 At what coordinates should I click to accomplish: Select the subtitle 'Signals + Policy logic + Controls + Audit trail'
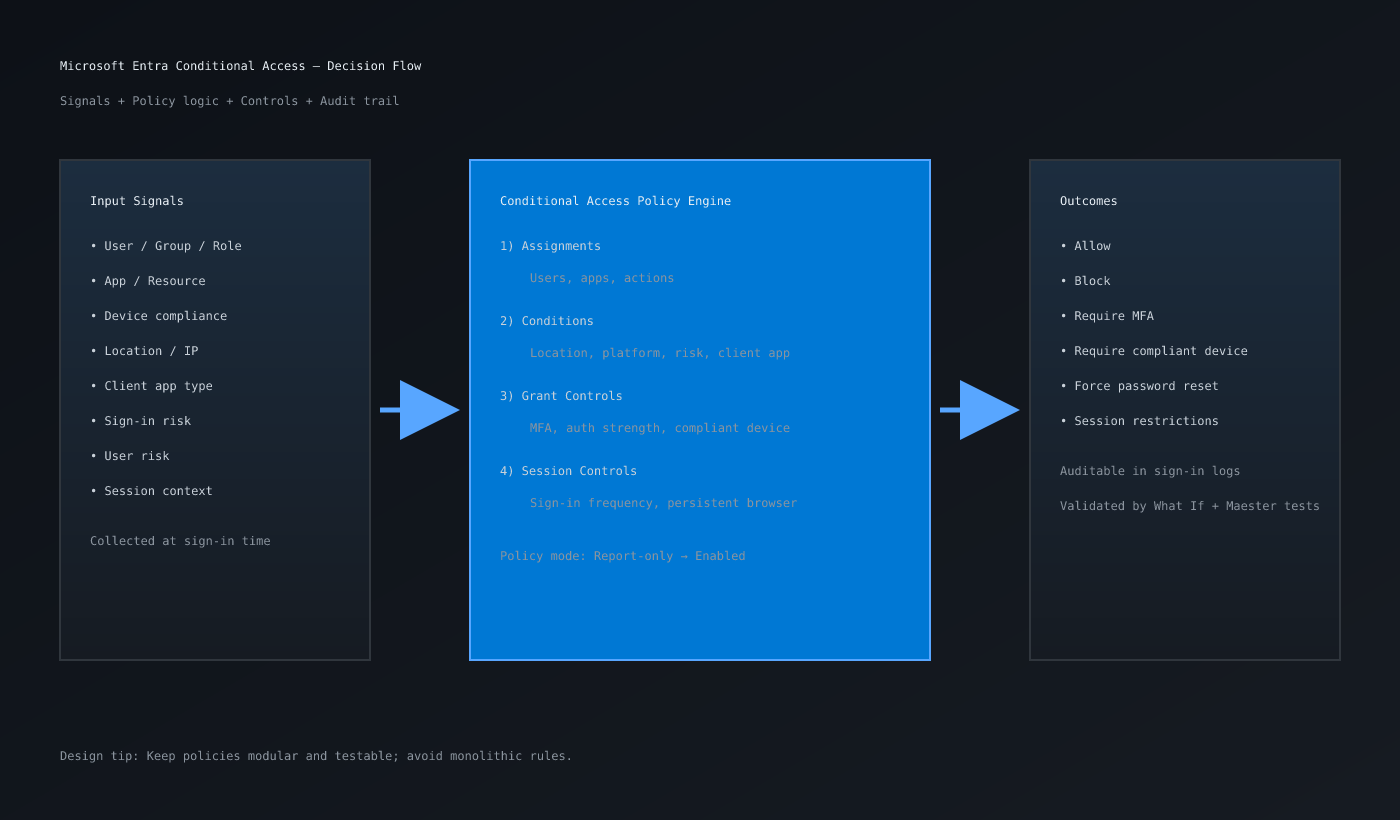(x=229, y=101)
